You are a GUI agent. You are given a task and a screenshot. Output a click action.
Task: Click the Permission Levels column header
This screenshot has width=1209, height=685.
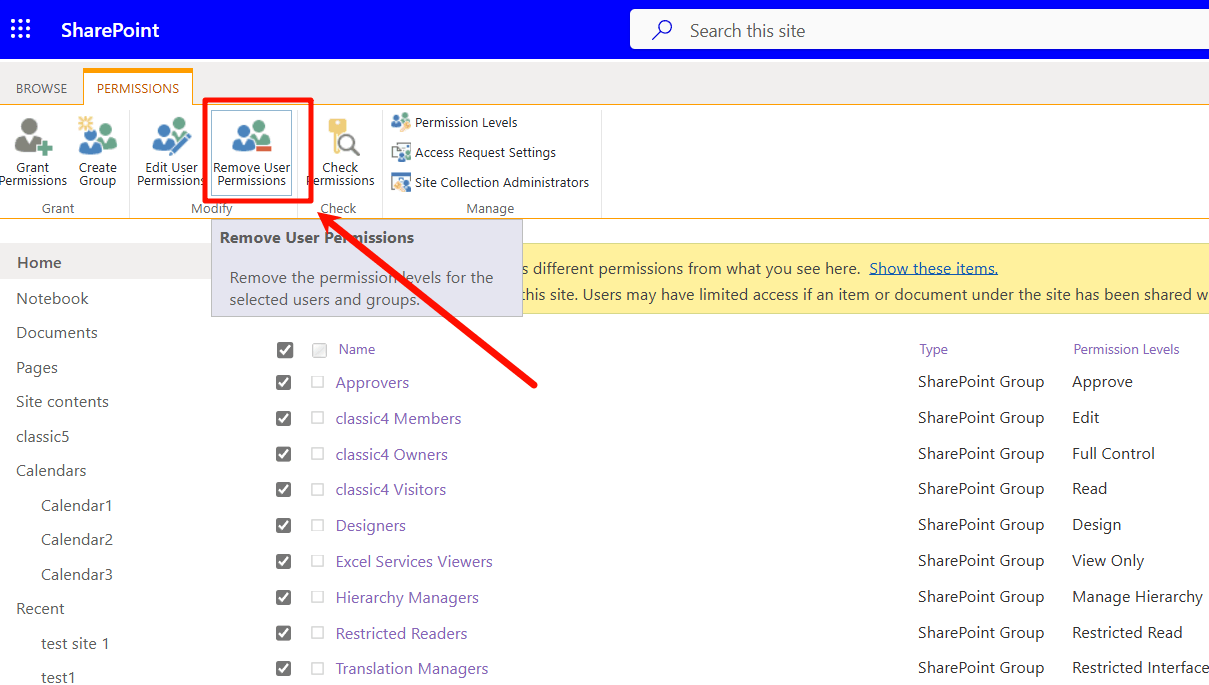(x=1126, y=349)
